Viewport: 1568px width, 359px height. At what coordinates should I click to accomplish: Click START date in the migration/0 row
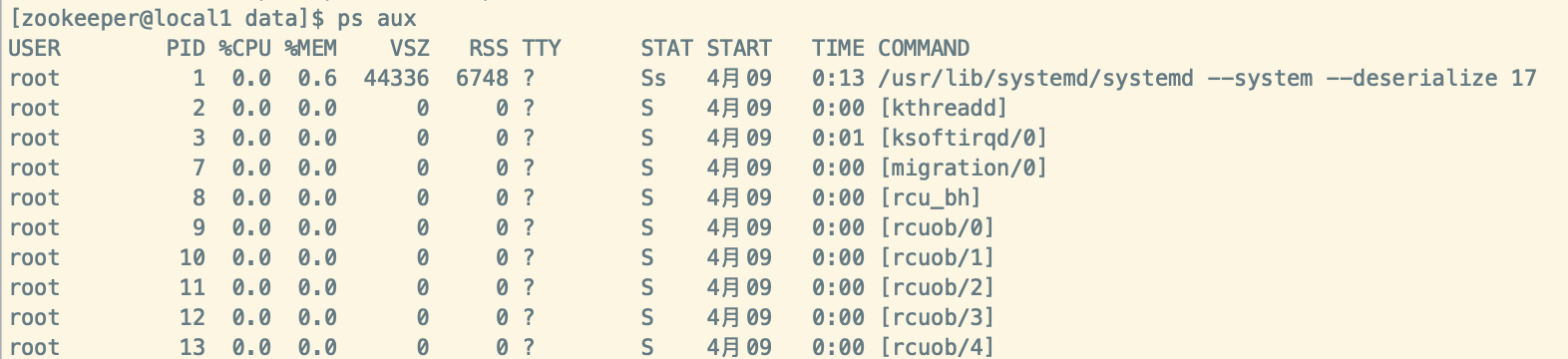(739, 168)
